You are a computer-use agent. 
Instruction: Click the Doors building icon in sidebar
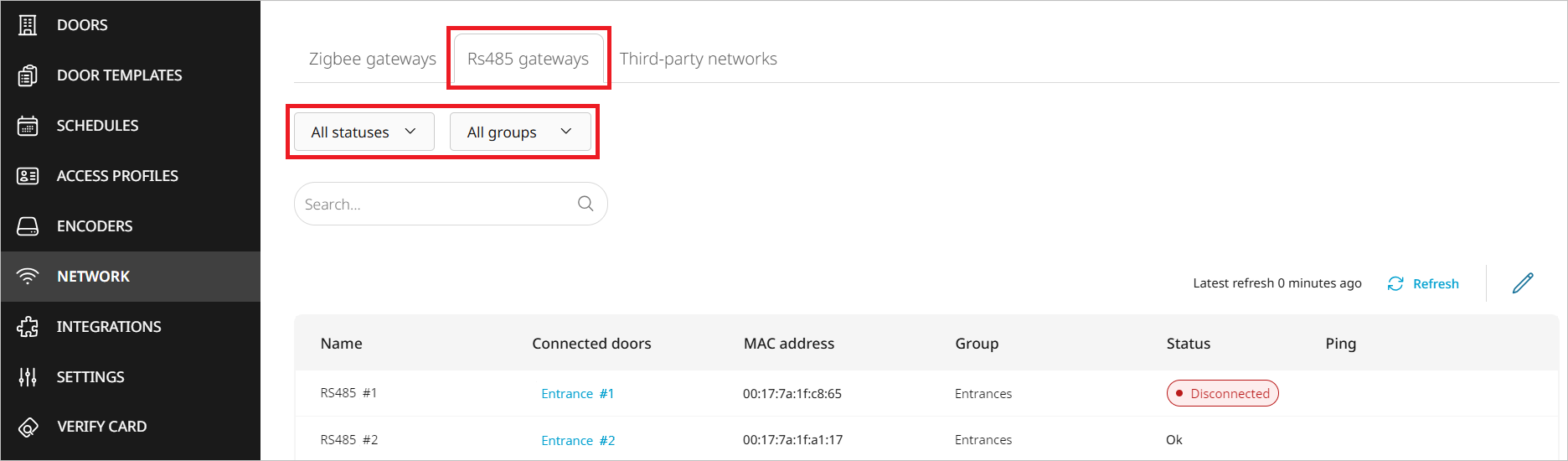point(28,25)
